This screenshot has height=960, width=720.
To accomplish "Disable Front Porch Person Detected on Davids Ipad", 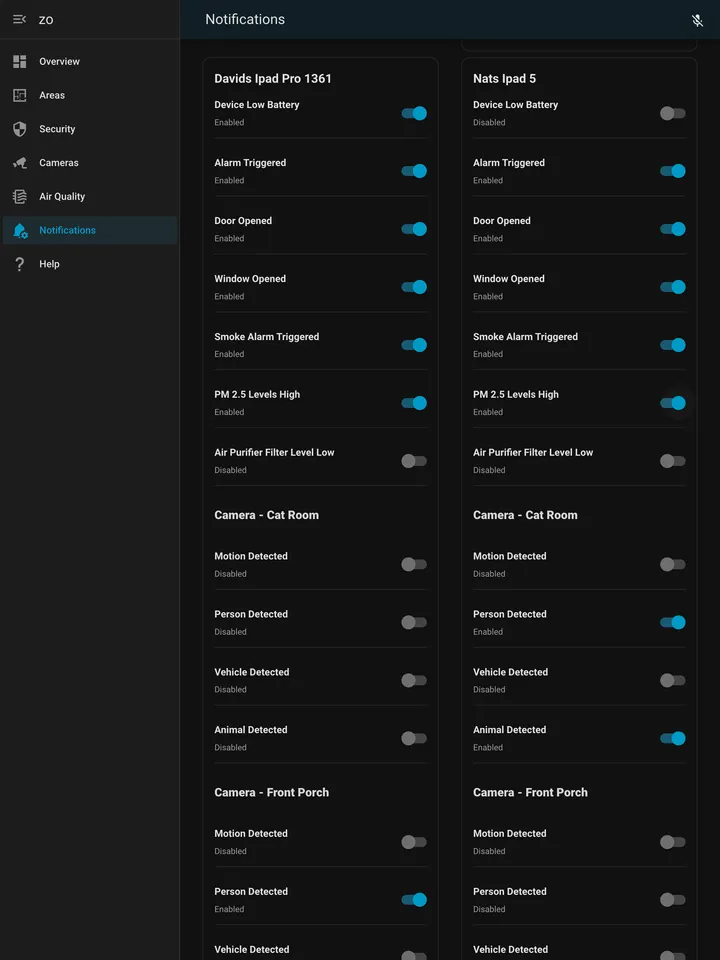I will (414, 900).
